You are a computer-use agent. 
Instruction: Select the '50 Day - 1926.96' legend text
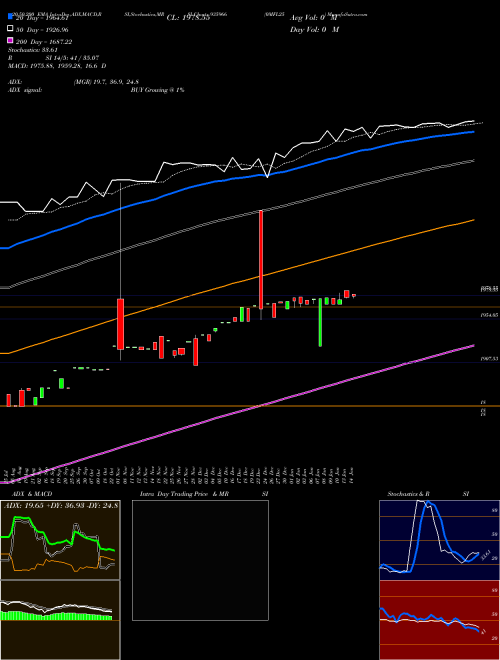(x=41, y=30)
